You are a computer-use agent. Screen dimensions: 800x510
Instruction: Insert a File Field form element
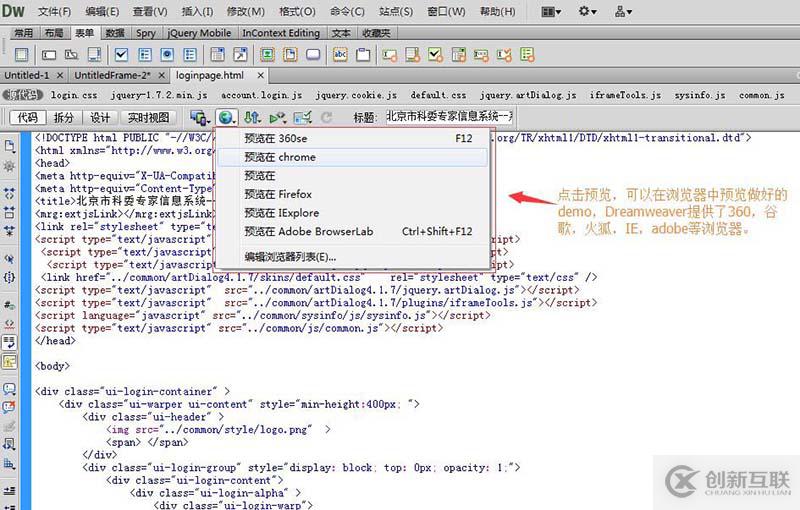click(x=290, y=55)
